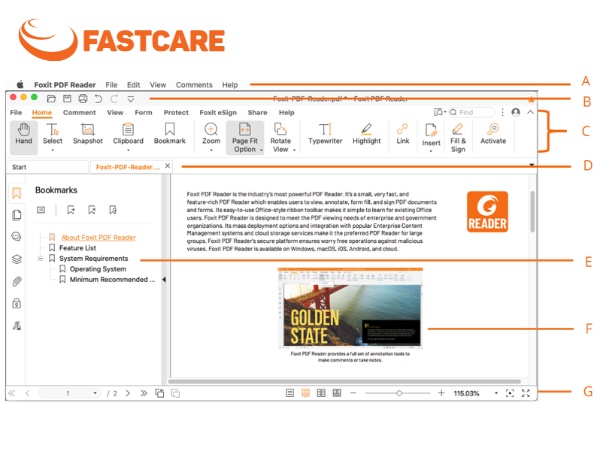600x450 pixels.
Task: Select the Typewriter tool
Action: [x=325, y=134]
